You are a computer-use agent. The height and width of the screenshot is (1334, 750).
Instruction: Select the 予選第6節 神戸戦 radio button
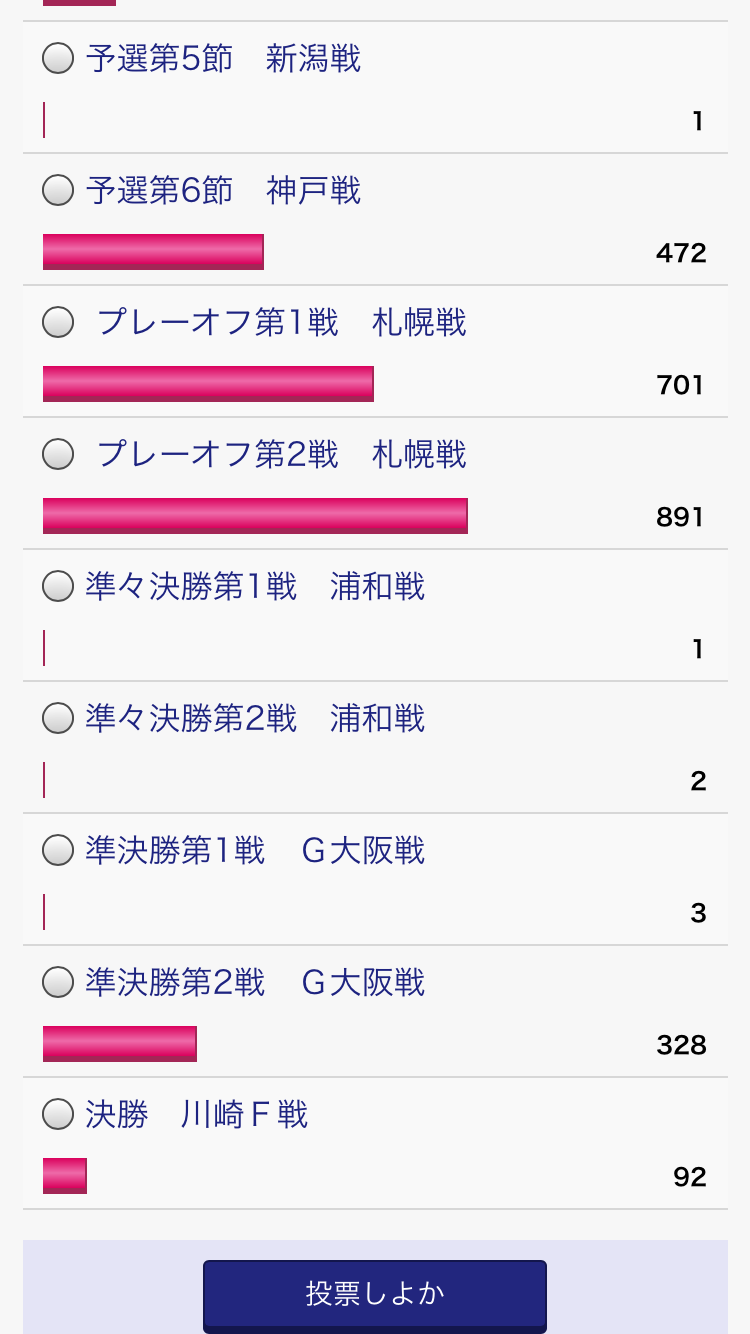[x=58, y=190]
